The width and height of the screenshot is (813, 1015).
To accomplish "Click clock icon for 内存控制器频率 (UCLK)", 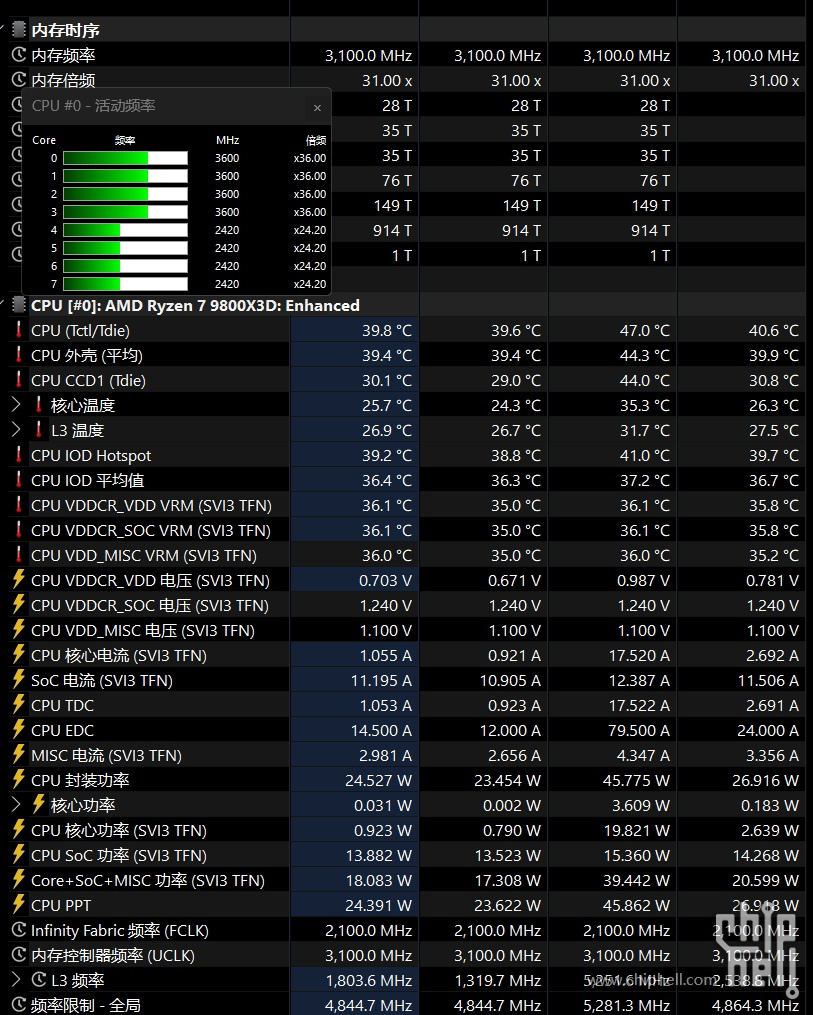I will coord(19,954).
